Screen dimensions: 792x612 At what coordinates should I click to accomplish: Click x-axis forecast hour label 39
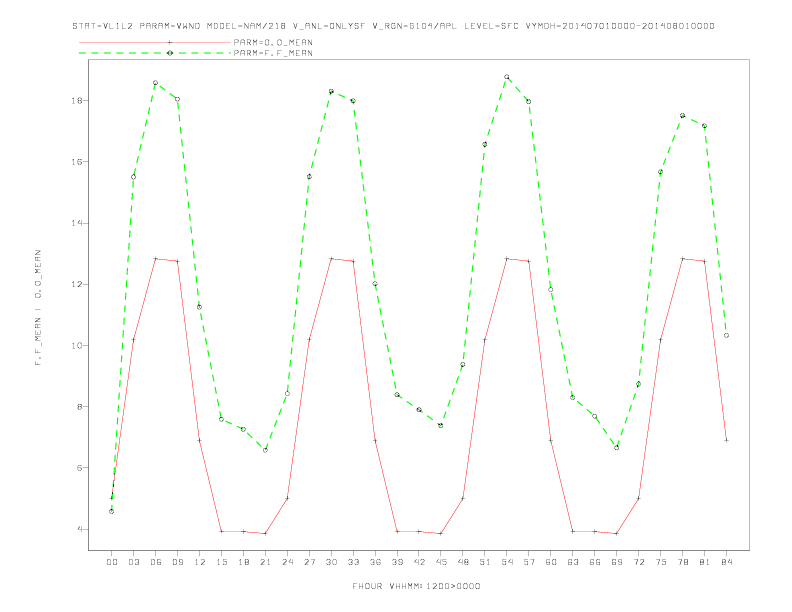pyautogui.click(x=397, y=562)
